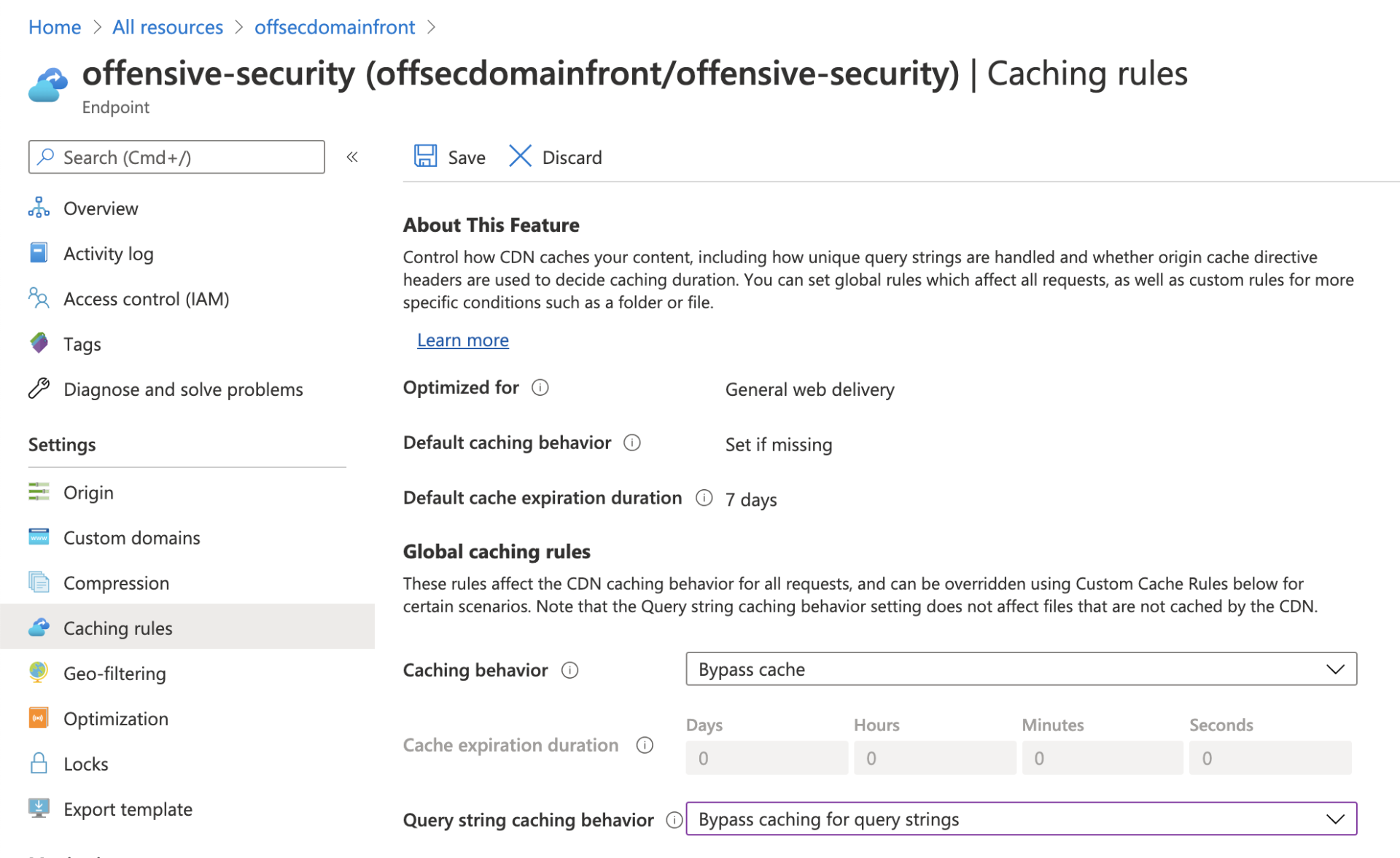Click the Caching rules cloud icon
Viewport: 1400px width, 858px height.
tap(39, 627)
